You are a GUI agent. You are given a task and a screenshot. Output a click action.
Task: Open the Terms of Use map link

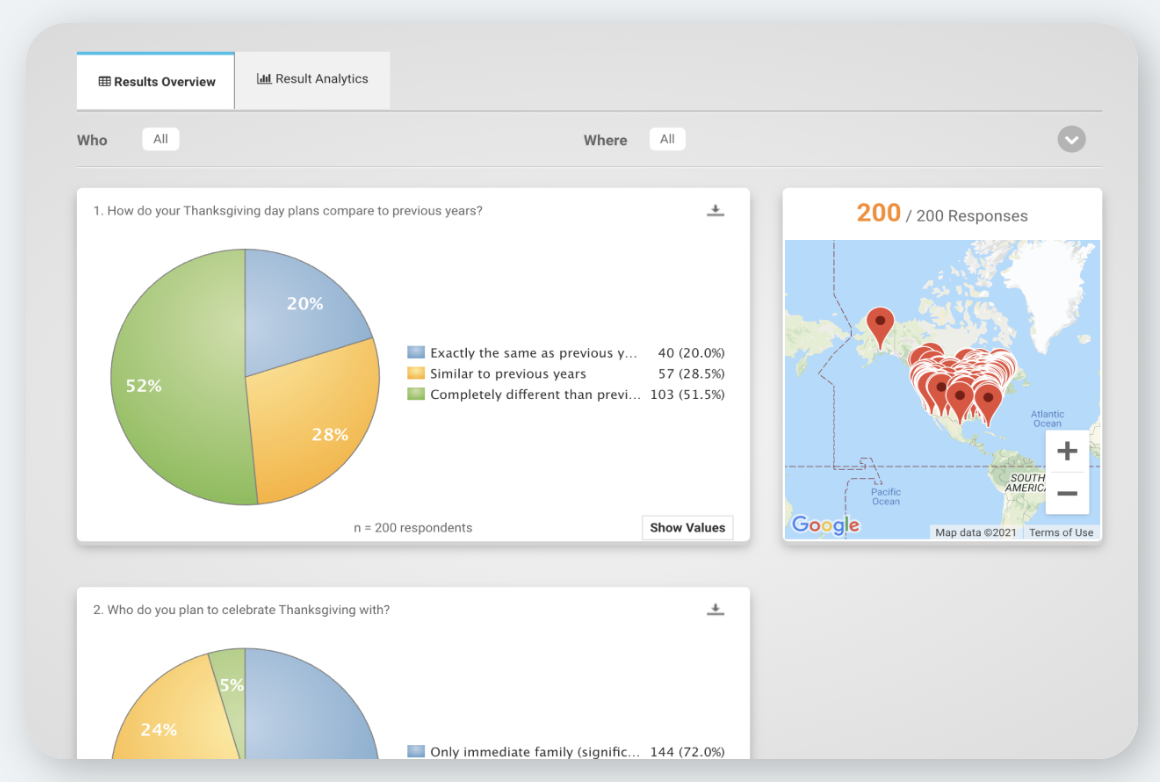tap(1061, 533)
